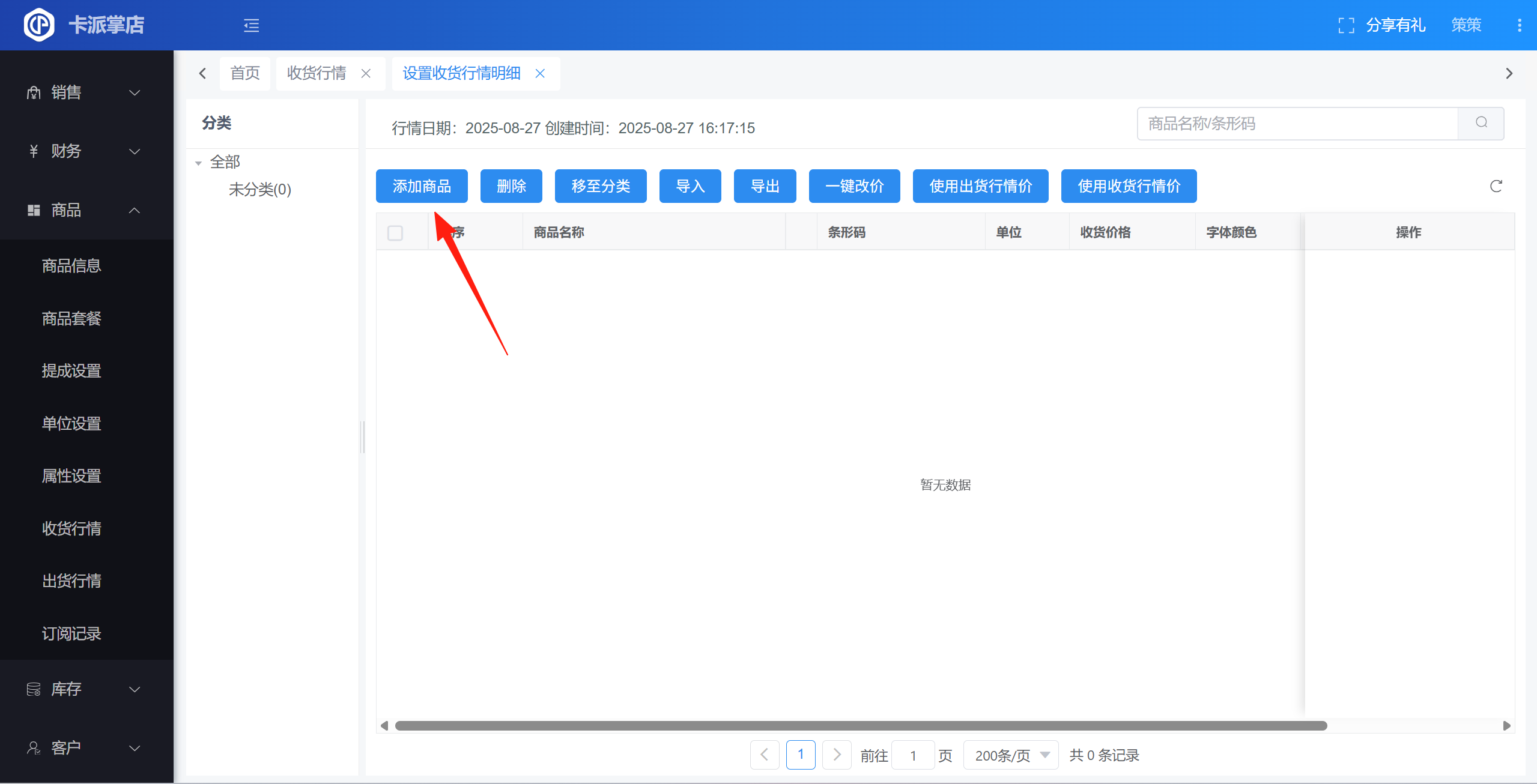
Task: Close the 设置收货行情明细 tab
Action: 540,73
